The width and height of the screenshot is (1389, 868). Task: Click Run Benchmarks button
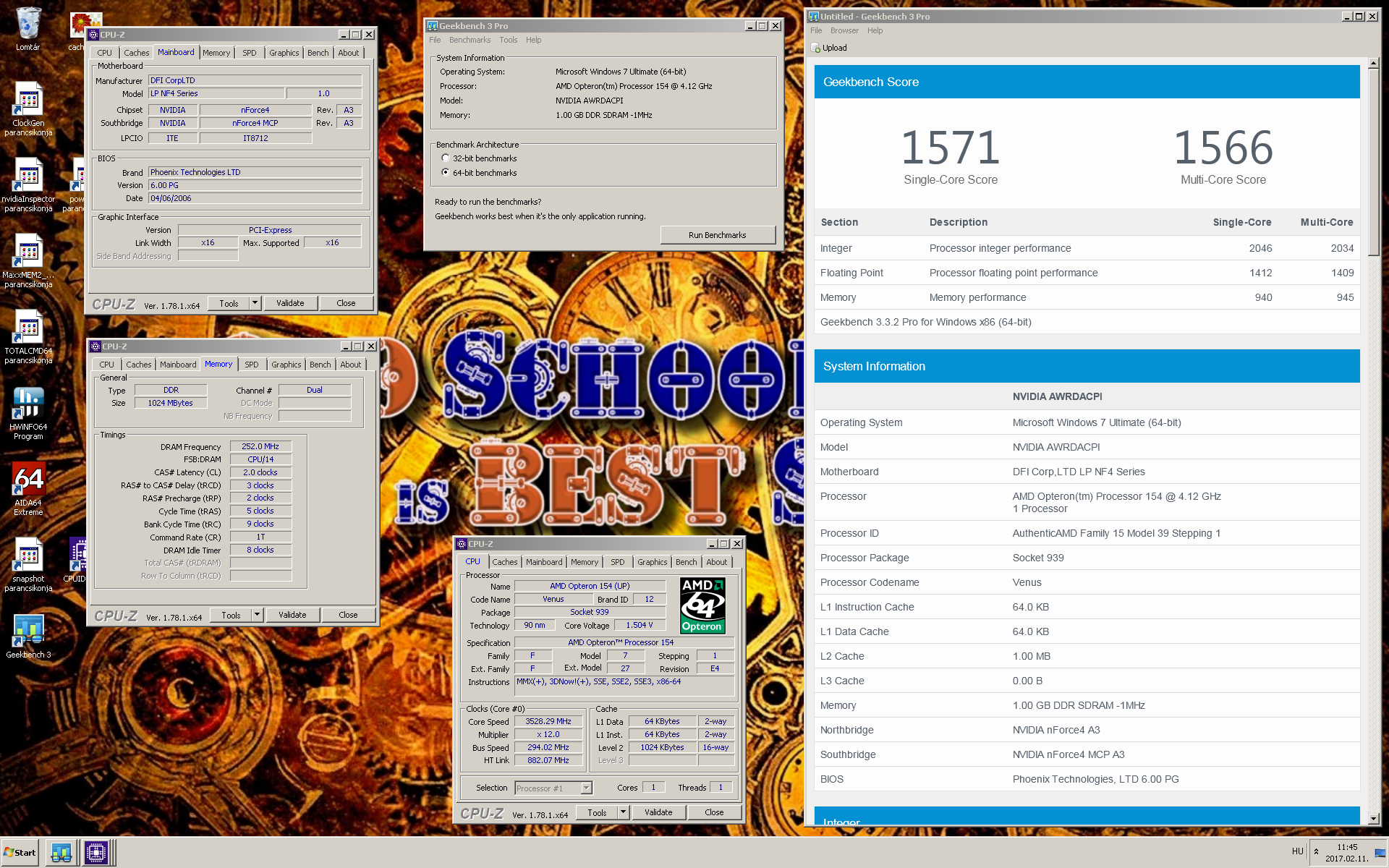point(718,235)
